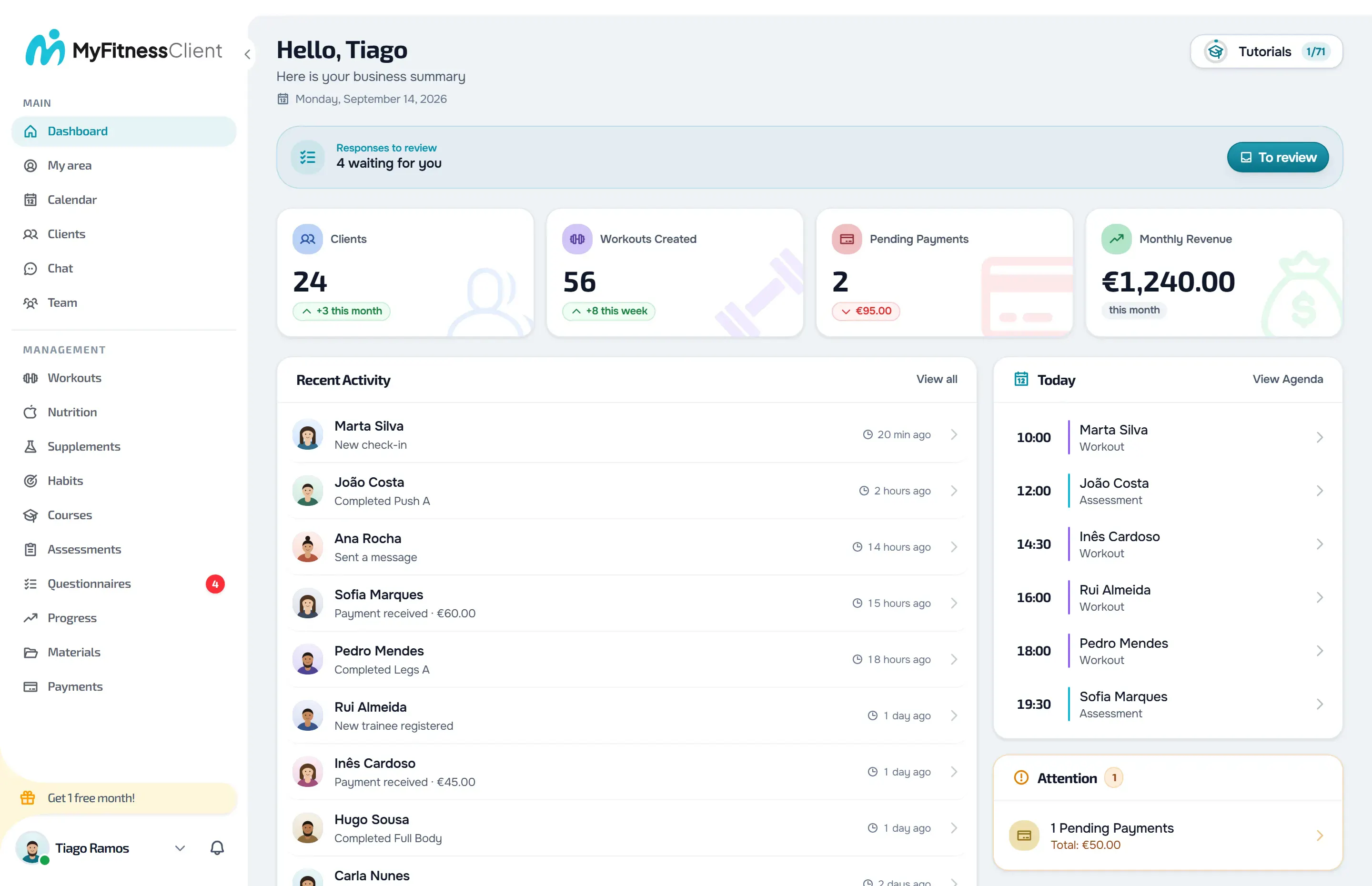Click the +3 this month badge
1372x886 pixels.
pos(341,311)
